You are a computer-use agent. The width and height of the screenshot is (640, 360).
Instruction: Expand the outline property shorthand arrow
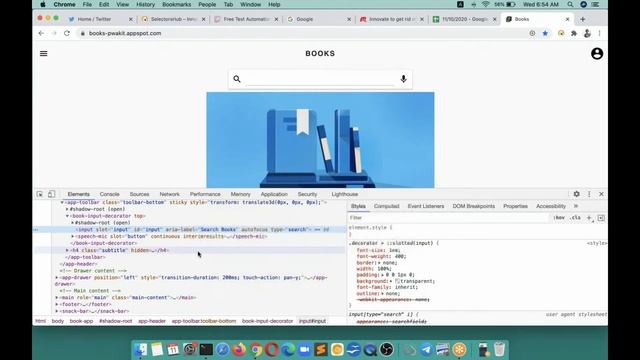[382, 293]
